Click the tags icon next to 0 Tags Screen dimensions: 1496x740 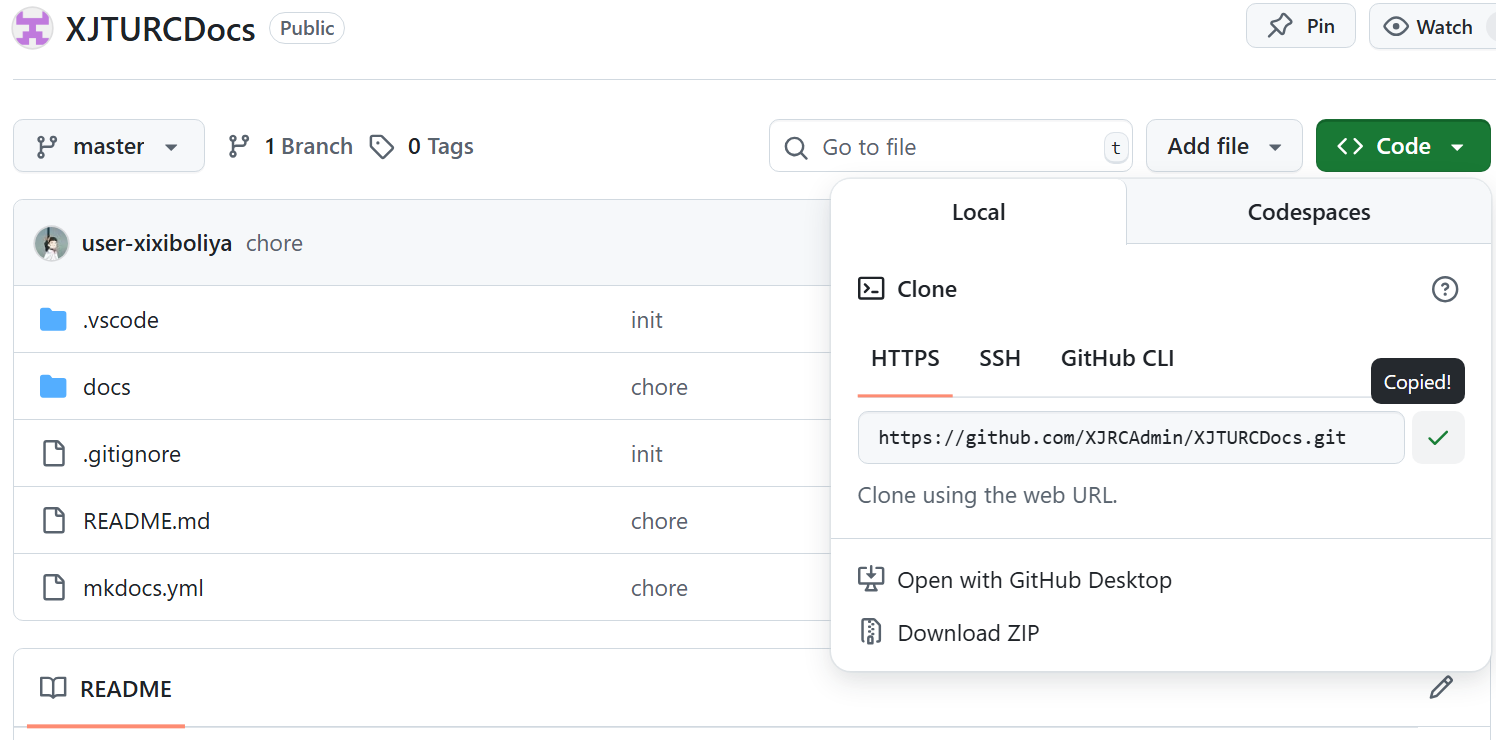pyautogui.click(x=381, y=147)
